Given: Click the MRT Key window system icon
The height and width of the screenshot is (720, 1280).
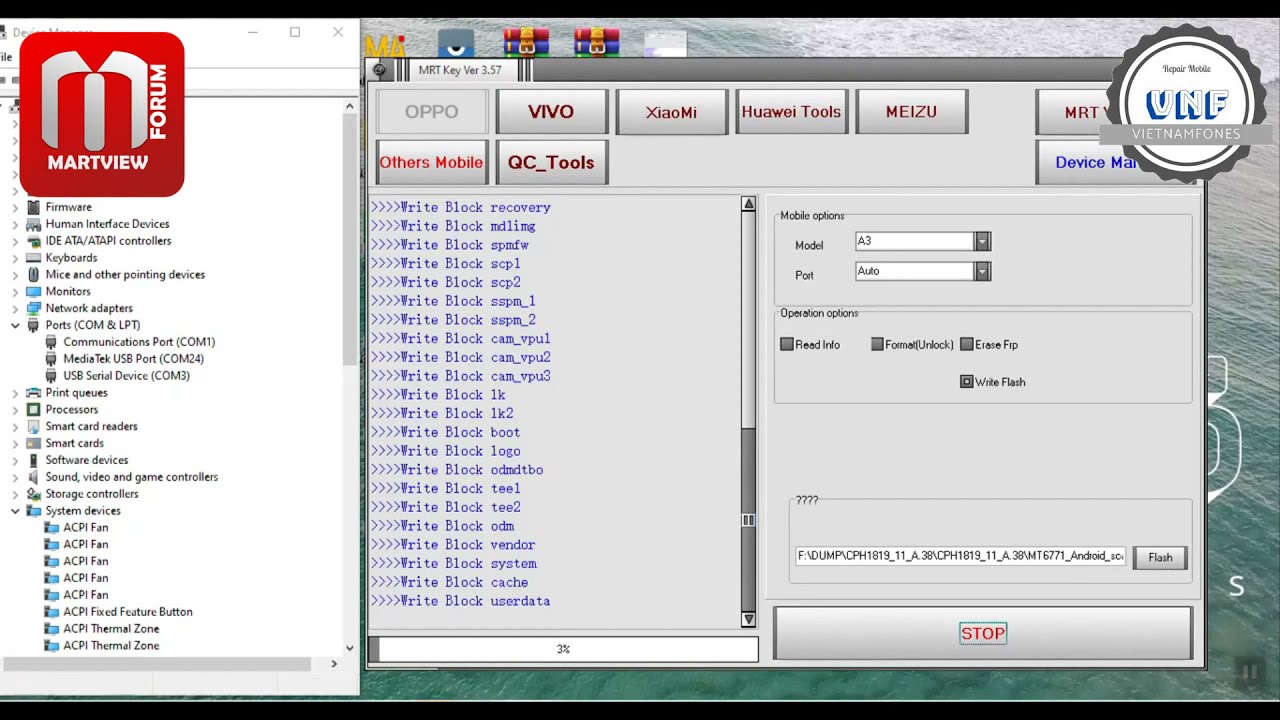Looking at the screenshot, I should (x=379, y=70).
